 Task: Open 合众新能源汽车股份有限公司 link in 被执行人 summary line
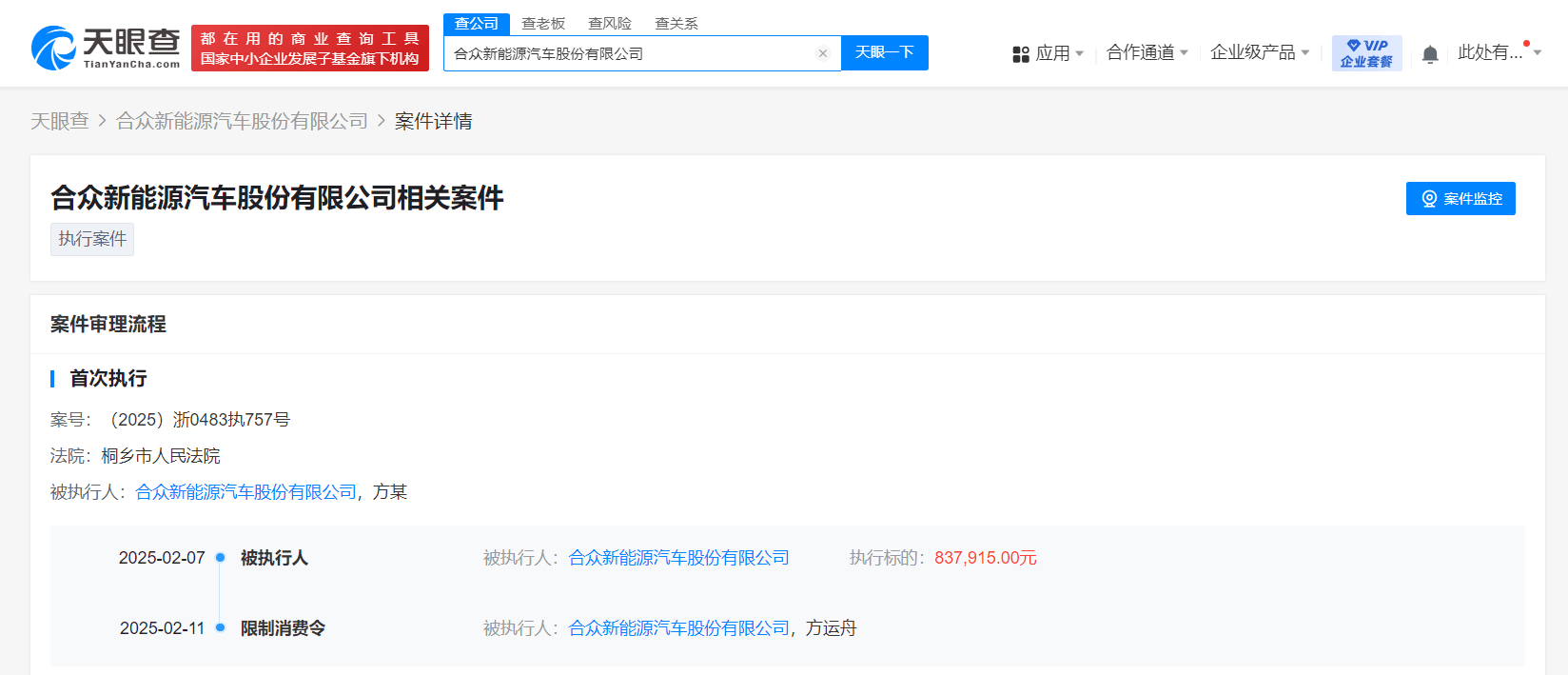246,492
